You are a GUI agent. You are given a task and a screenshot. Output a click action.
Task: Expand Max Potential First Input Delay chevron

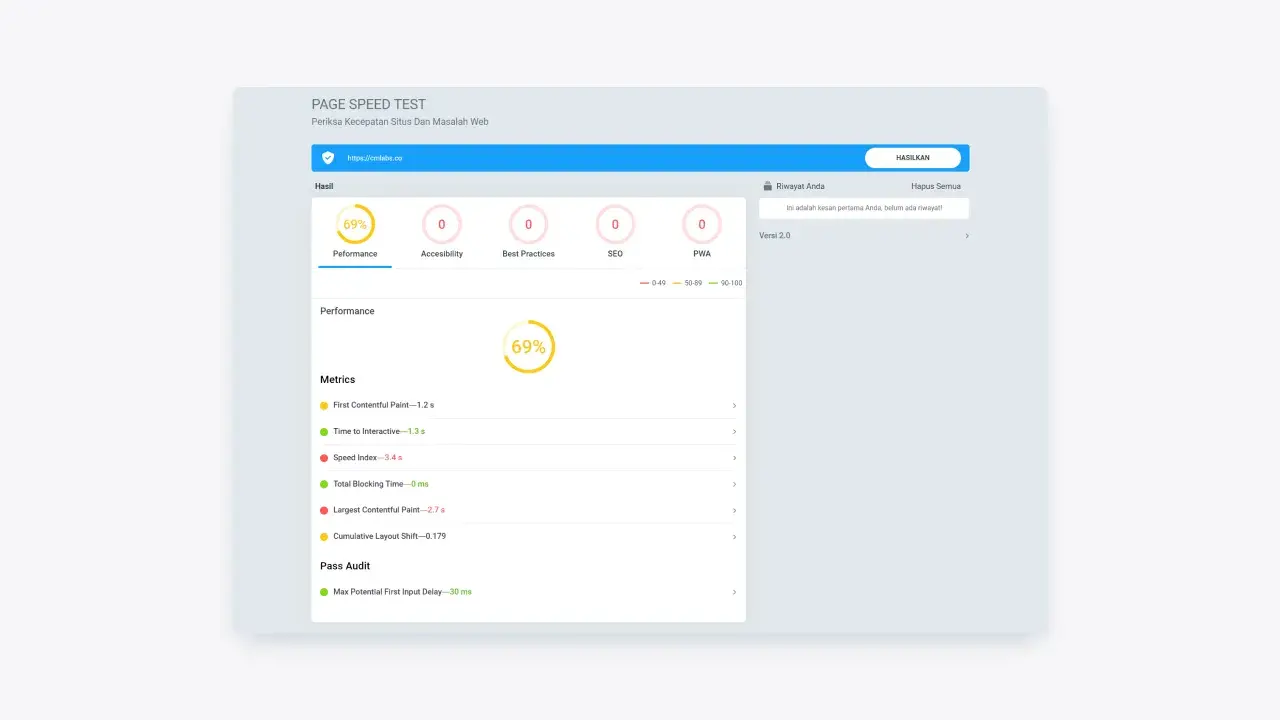pos(734,592)
